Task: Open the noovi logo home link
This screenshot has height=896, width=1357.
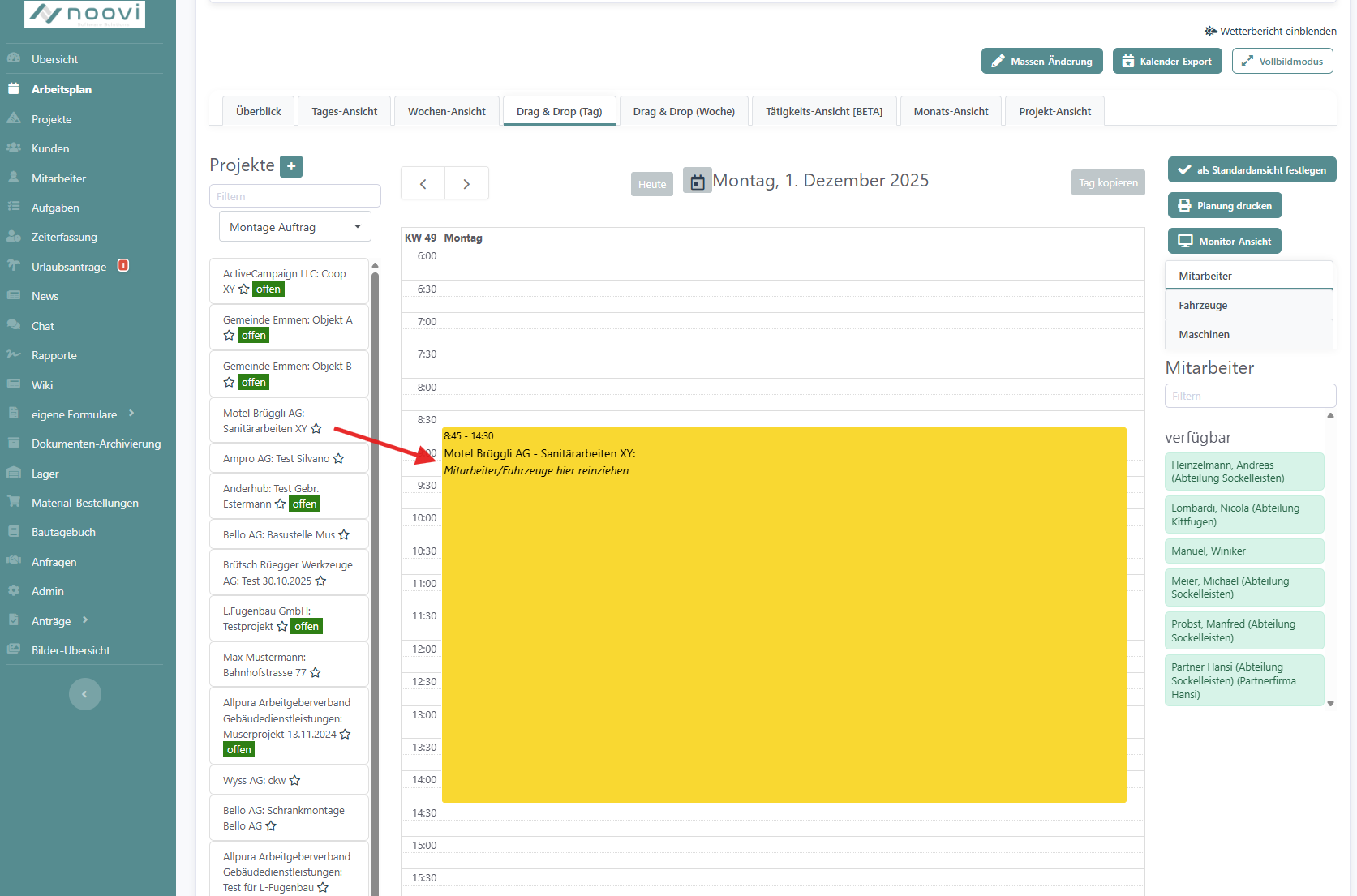Action: click(x=84, y=14)
